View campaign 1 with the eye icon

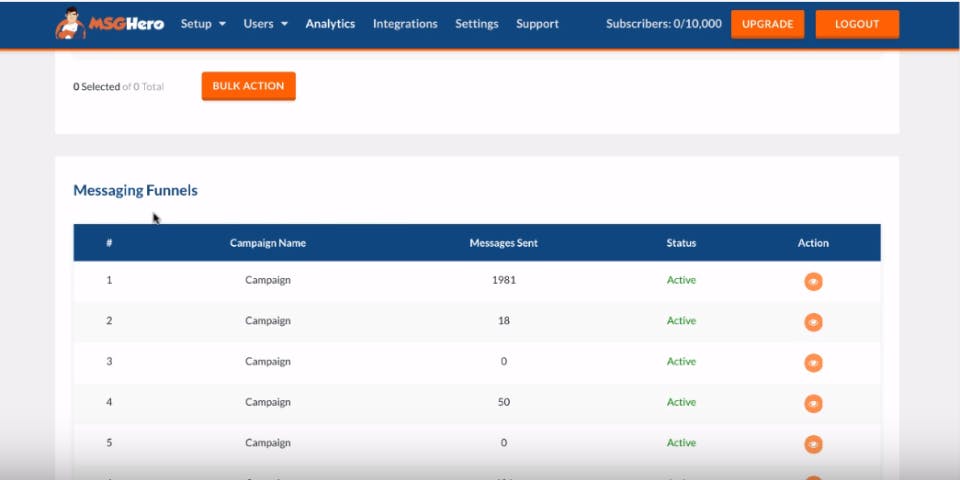(x=813, y=282)
